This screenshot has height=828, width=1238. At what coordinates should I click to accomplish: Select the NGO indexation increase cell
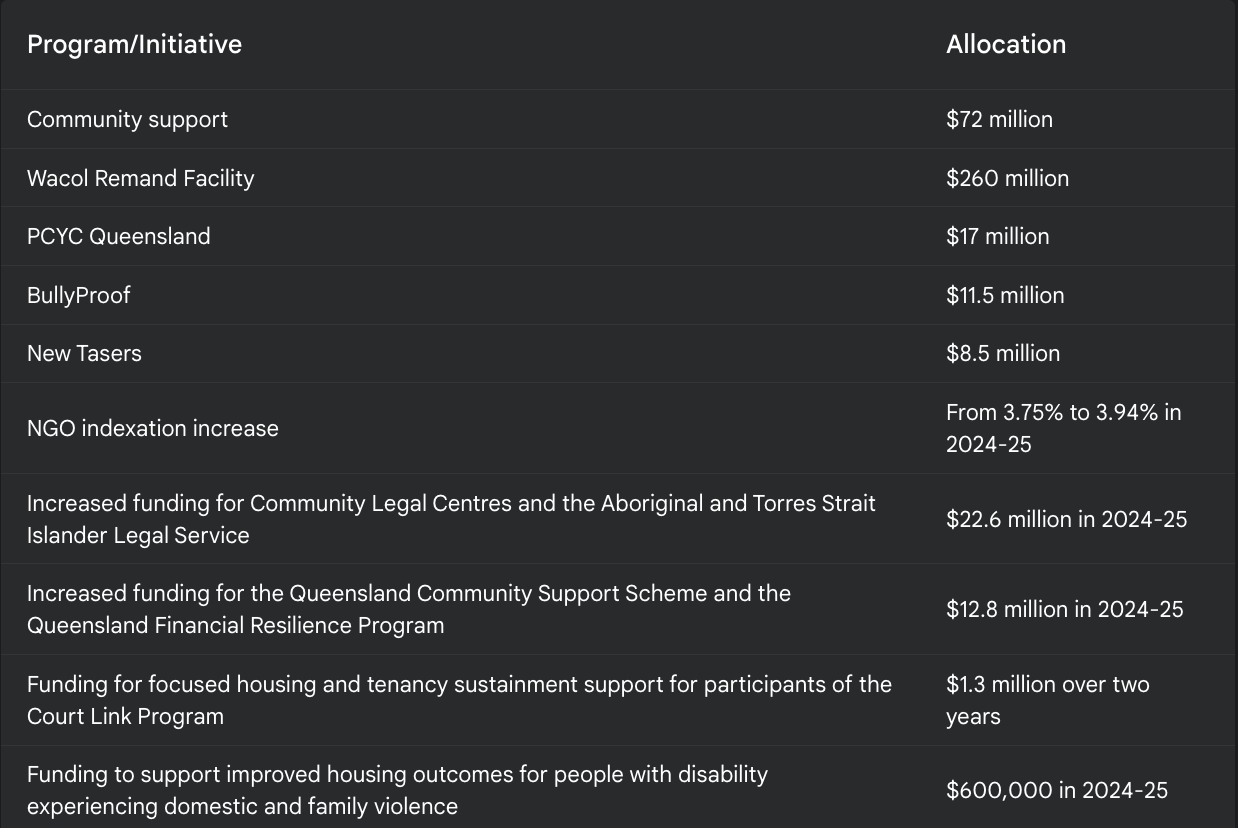click(x=152, y=428)
